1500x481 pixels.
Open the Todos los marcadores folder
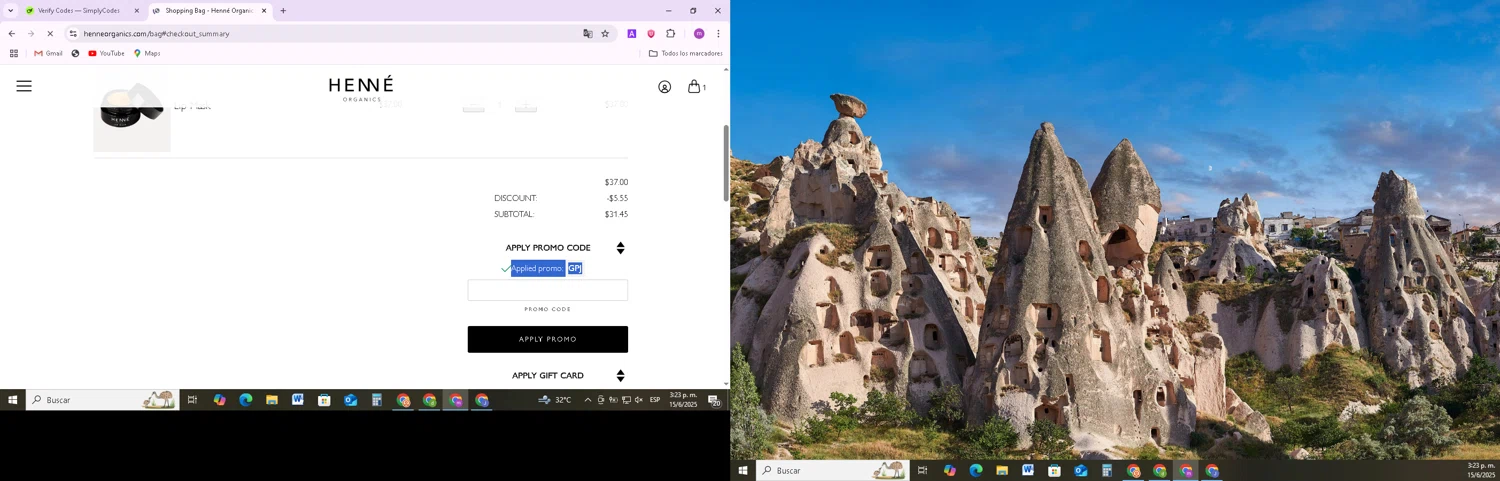point(686,54)
